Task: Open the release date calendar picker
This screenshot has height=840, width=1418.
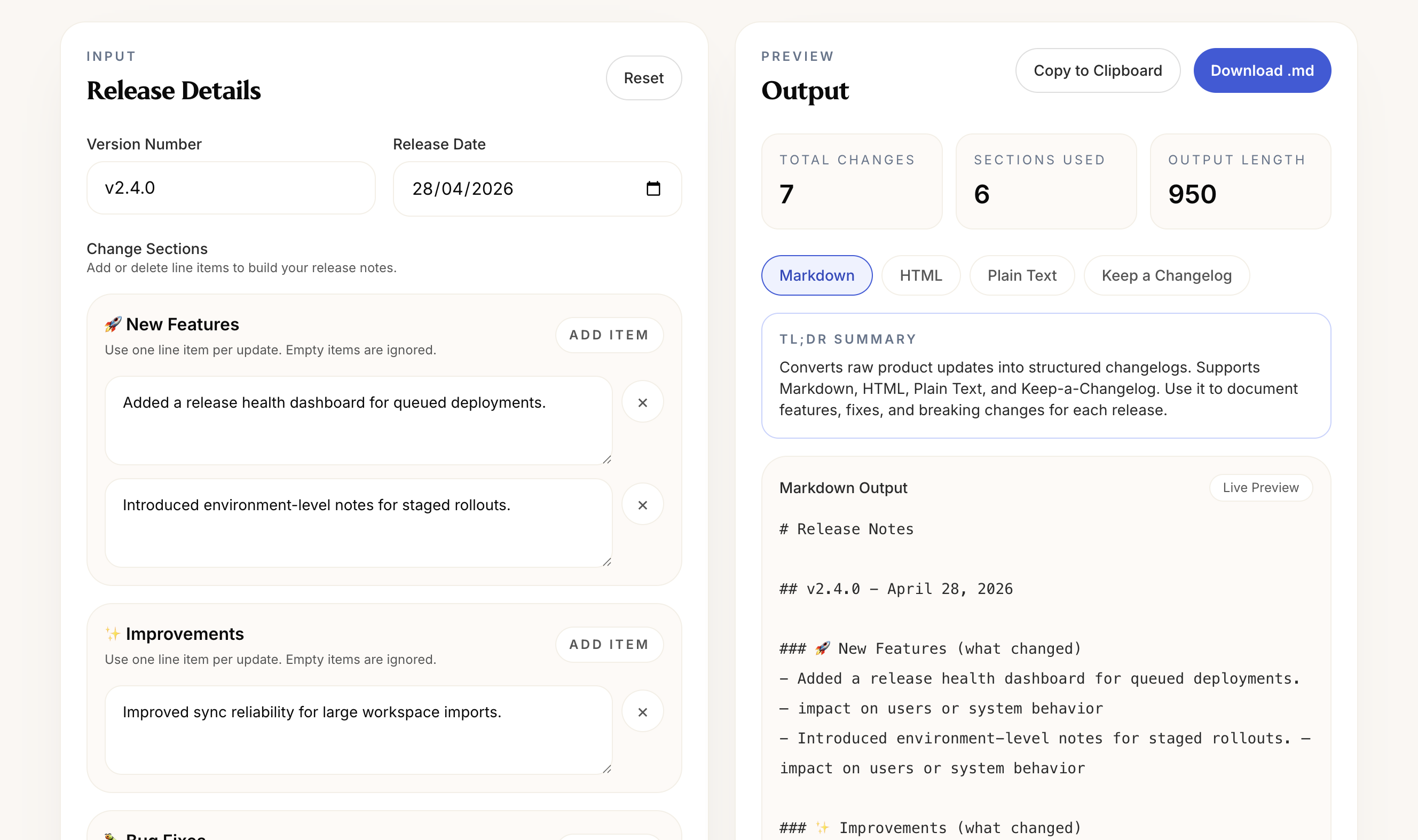Action: 652,188
